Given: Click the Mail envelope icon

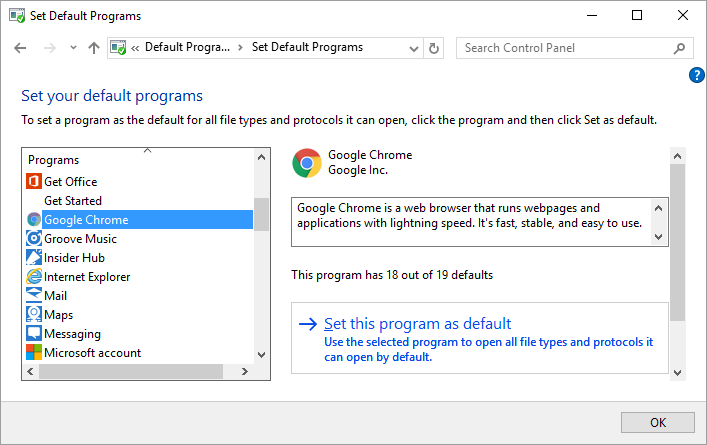Looking at the screenshot, I should (x=34, y=295).
